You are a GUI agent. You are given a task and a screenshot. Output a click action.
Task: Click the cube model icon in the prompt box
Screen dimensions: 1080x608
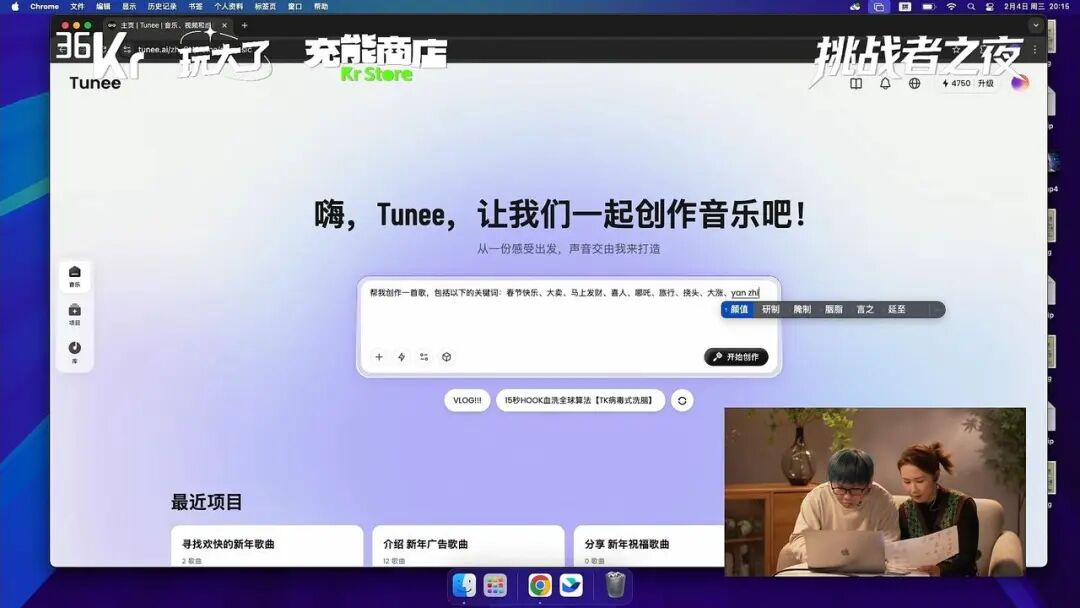[x=446, y=357]
